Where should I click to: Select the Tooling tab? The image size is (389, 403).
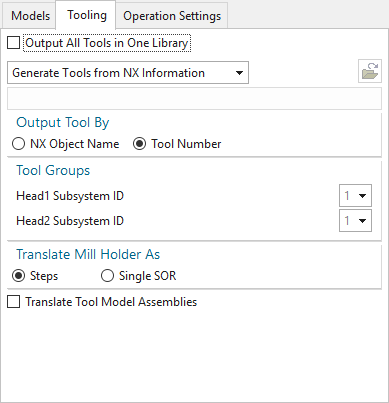(86, 15)
